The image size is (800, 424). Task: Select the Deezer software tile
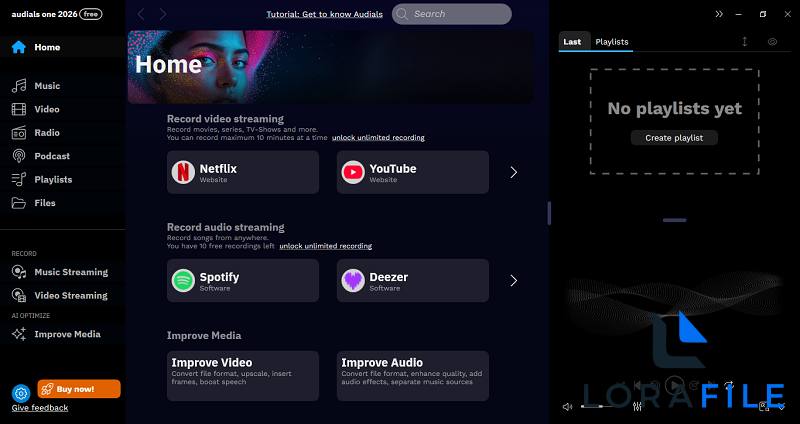coord(413,281)
